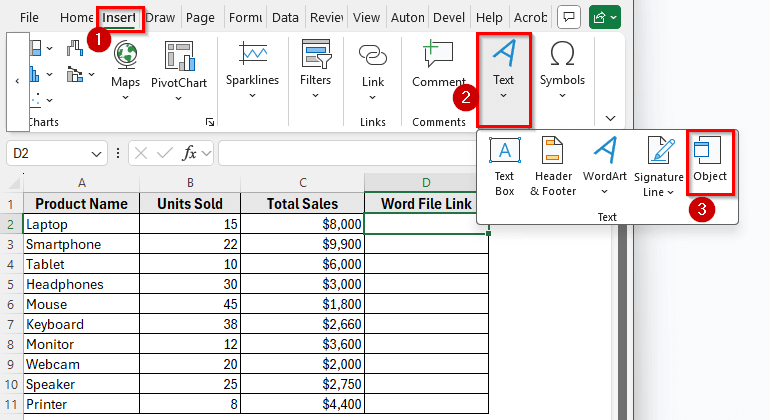The width and height of the screenshot is (770, 420).
Task: Click in the formula bar input
Action: coord(347,154)
